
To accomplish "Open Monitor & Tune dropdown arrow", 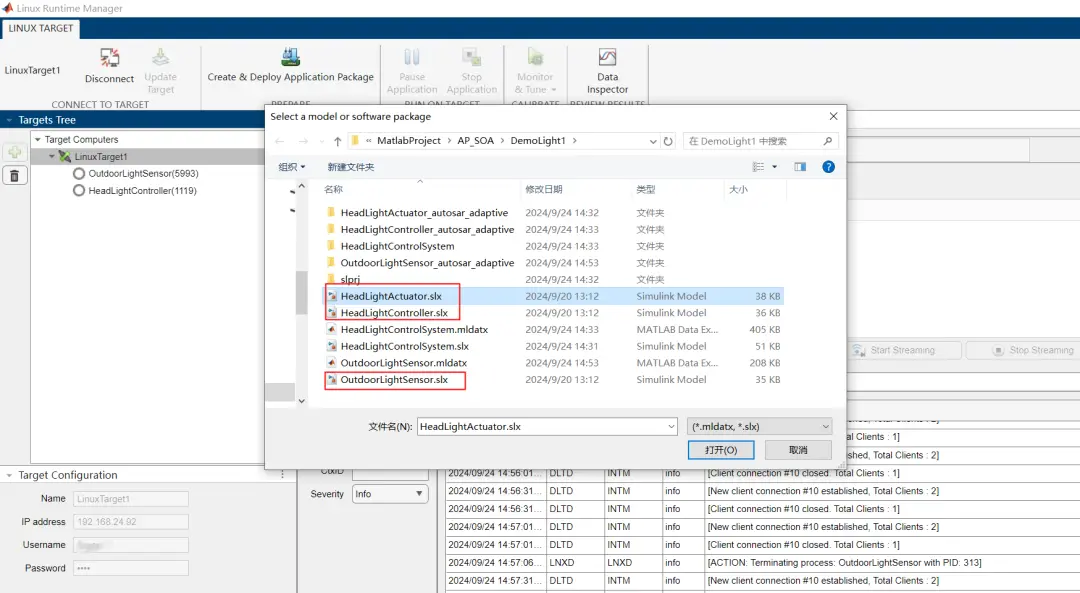I will 553,90.
